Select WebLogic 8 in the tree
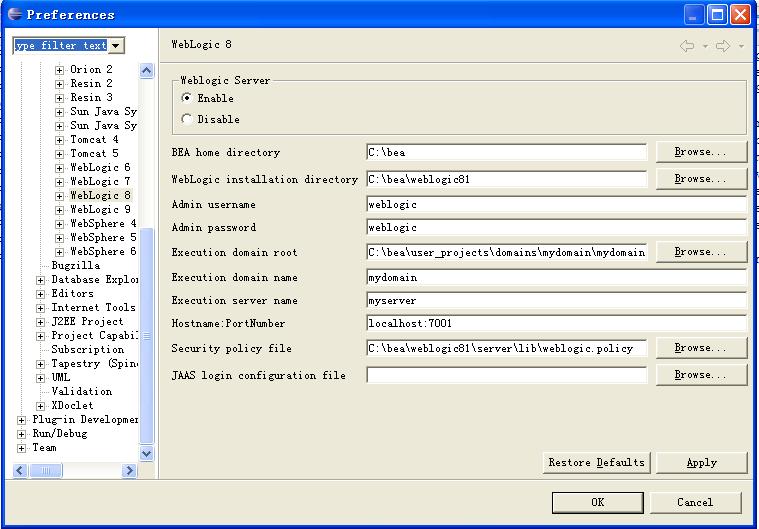The width and height of the screenshot is (759, 529). [x=100, y=196]
